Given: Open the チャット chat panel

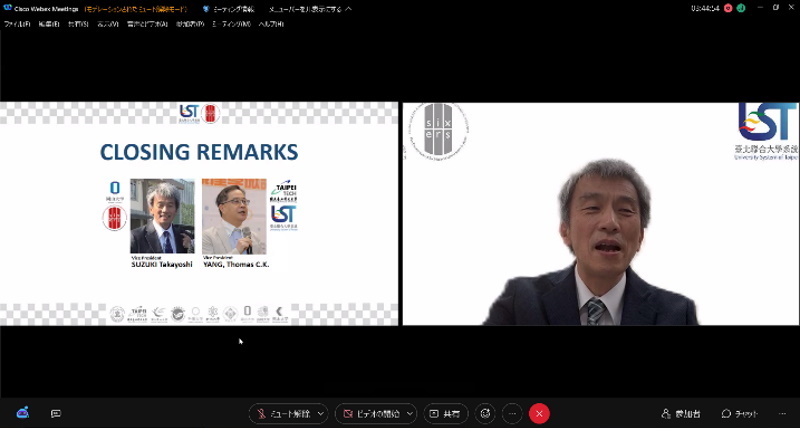Looking at the screenshot, I should pyautogui.click(x=740, y=414).
